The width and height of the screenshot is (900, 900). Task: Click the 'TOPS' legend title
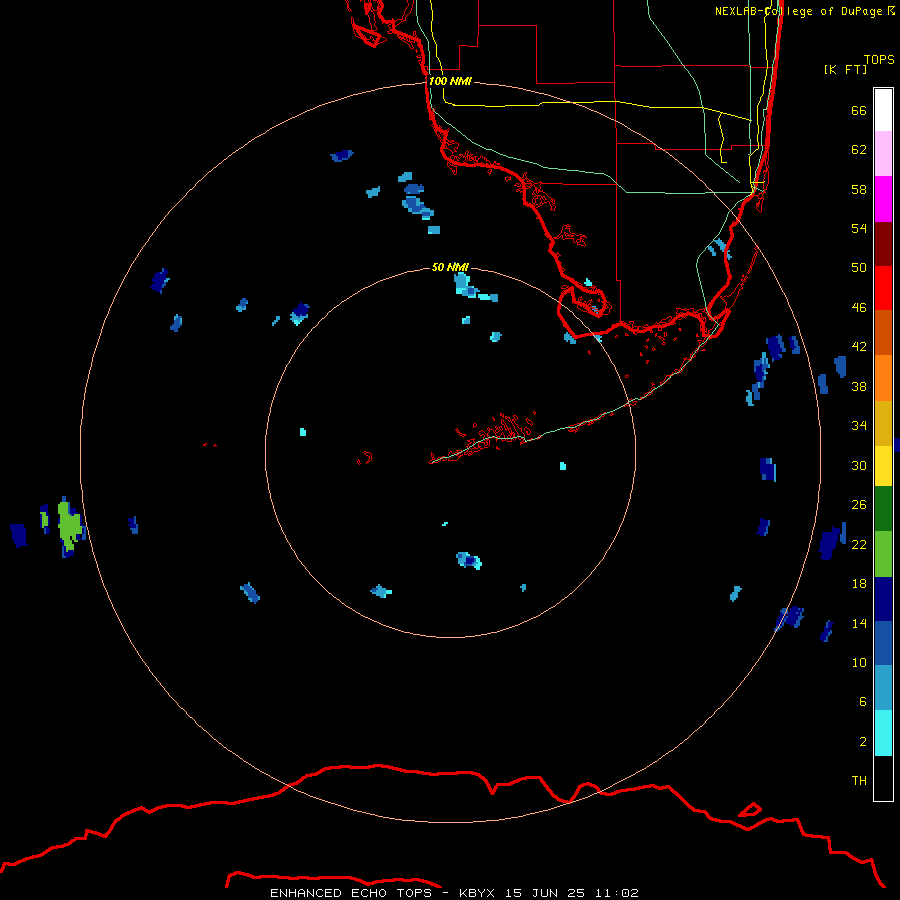tap(879, 59)
